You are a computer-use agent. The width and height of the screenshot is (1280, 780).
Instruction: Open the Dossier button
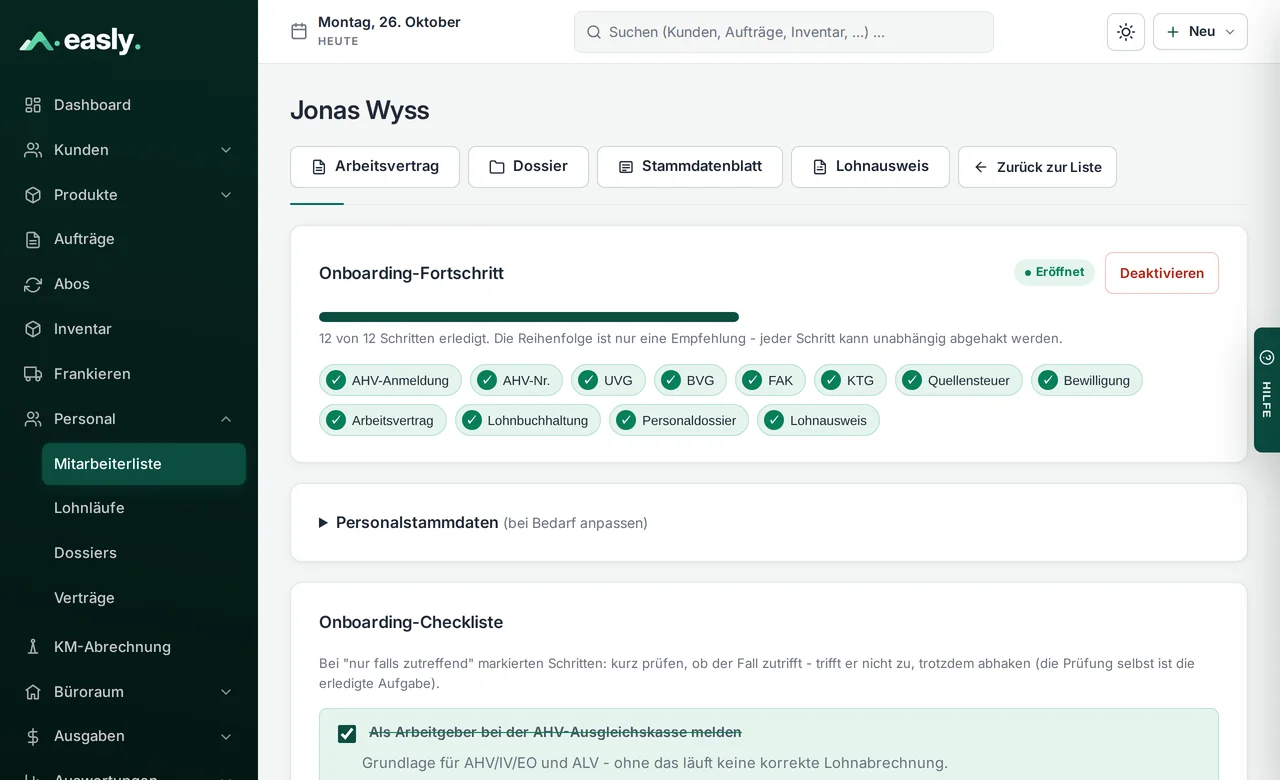coord(528,167)
